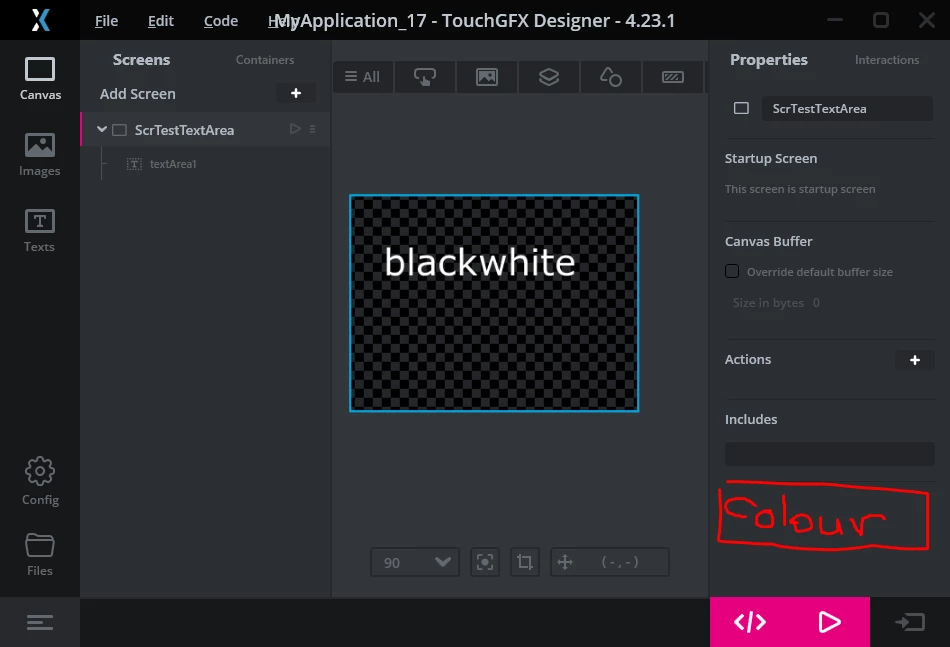The image size is (950, 647).
Task: Minimize the TouchGFX Designer window
Action: click(835, 20)
